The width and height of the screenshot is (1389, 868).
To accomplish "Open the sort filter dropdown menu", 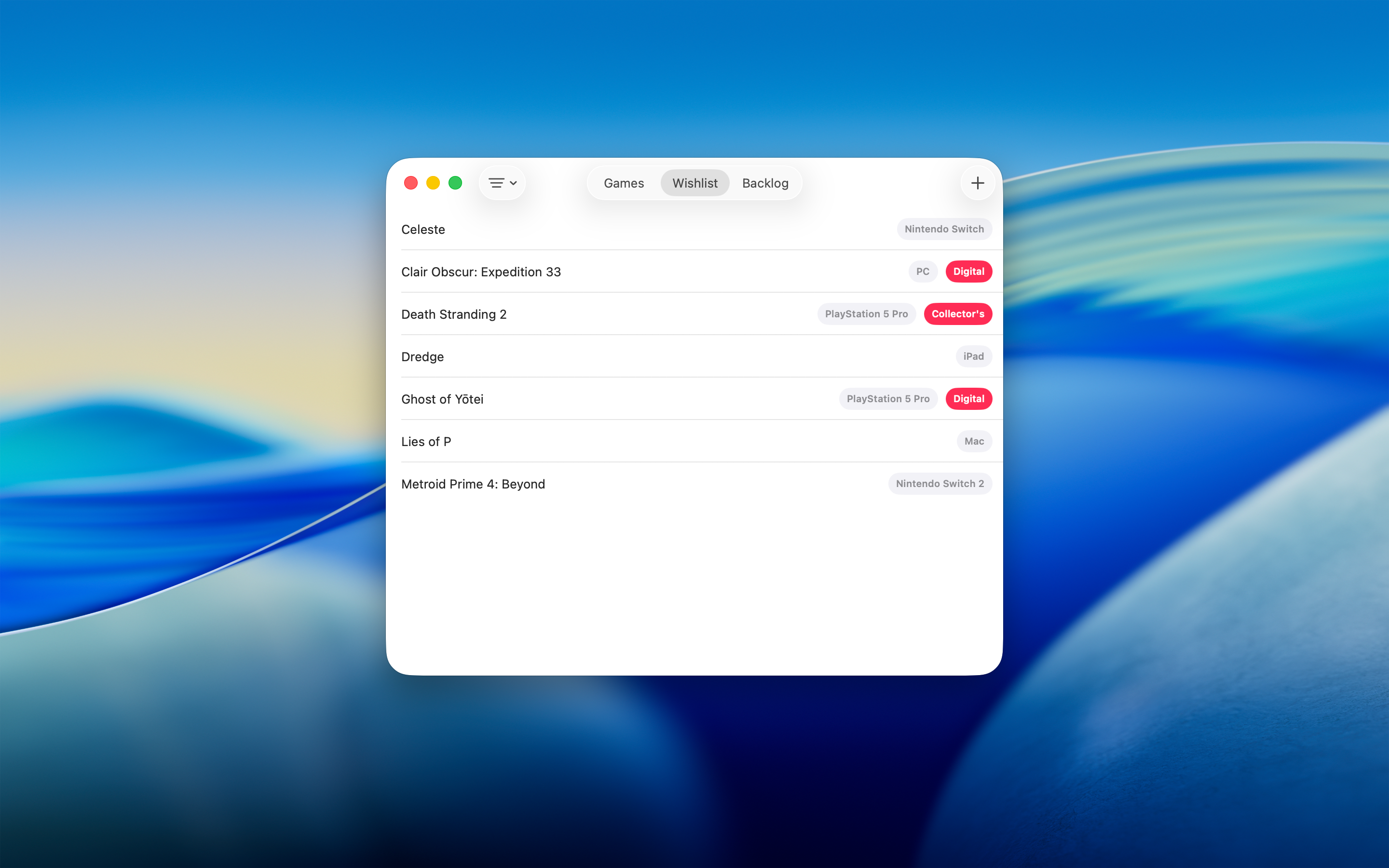I will (502, 183).
